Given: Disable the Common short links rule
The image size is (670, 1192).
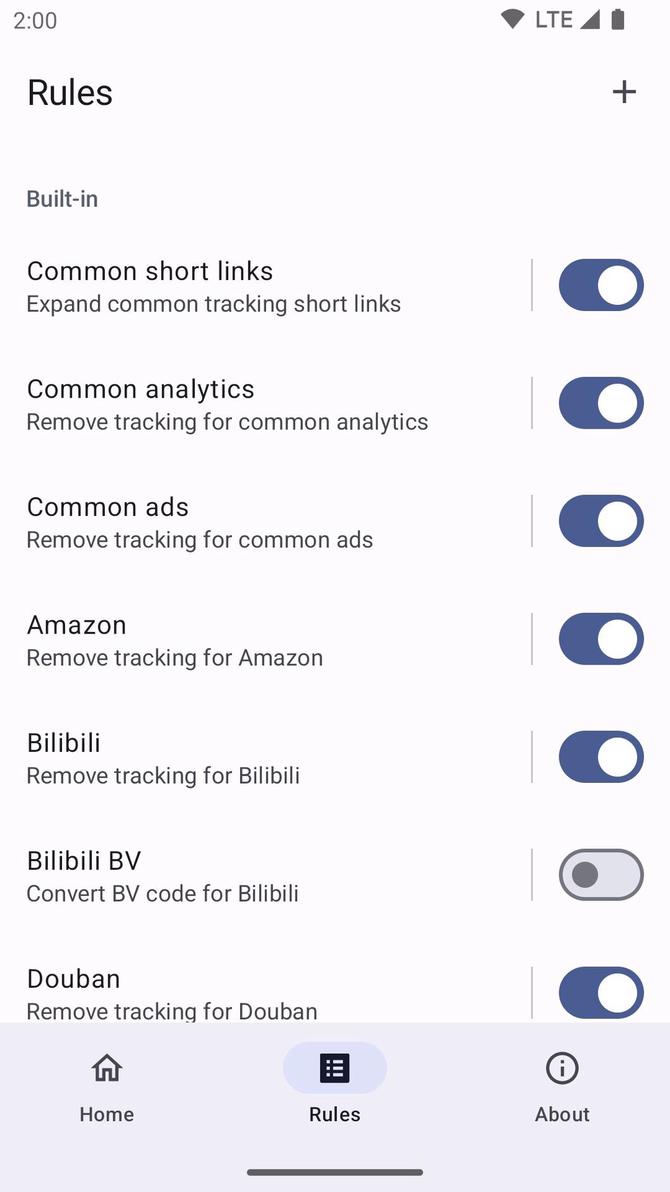Looking at the screenshot, I should [x=600, y=285].
